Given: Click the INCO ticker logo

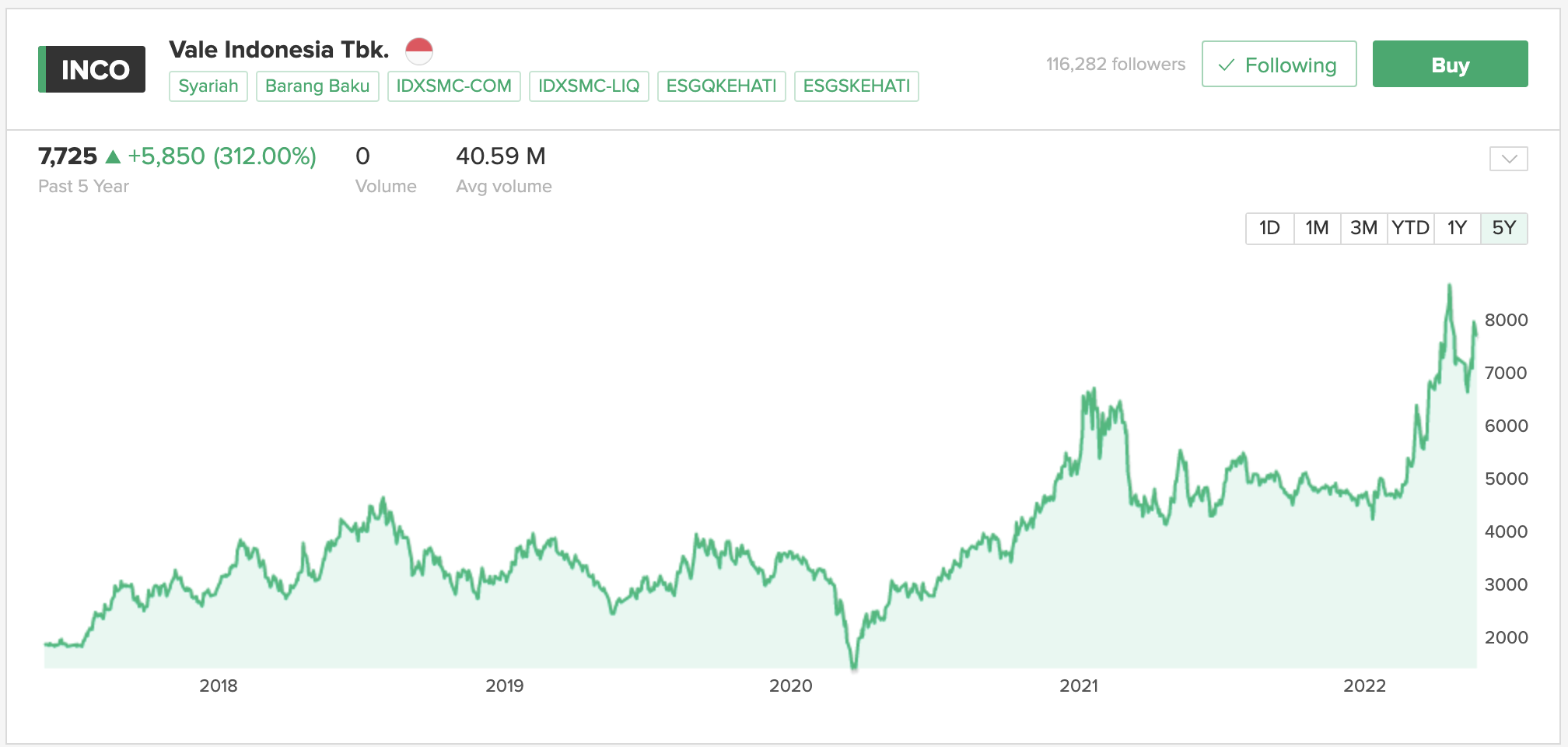Looking at the screenshot, I should click(91, 69).
